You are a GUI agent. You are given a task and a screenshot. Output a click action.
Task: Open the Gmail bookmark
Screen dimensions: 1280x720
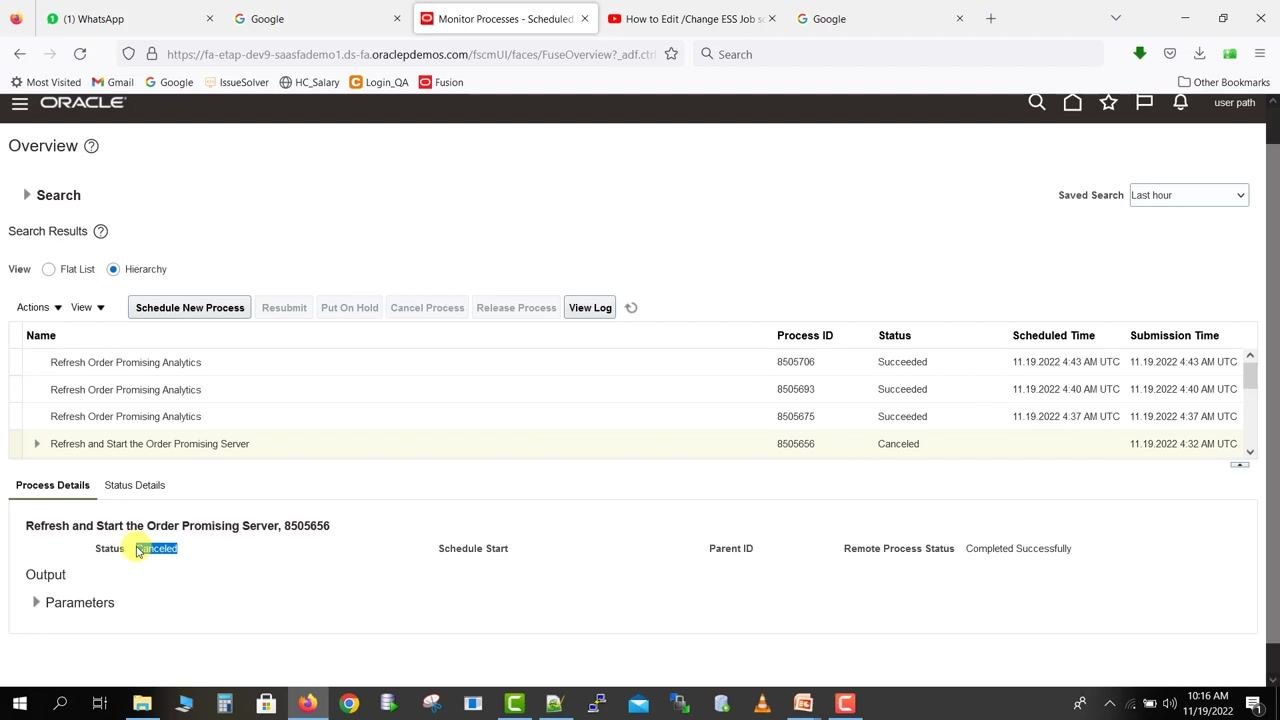click(x=112, y=82)
